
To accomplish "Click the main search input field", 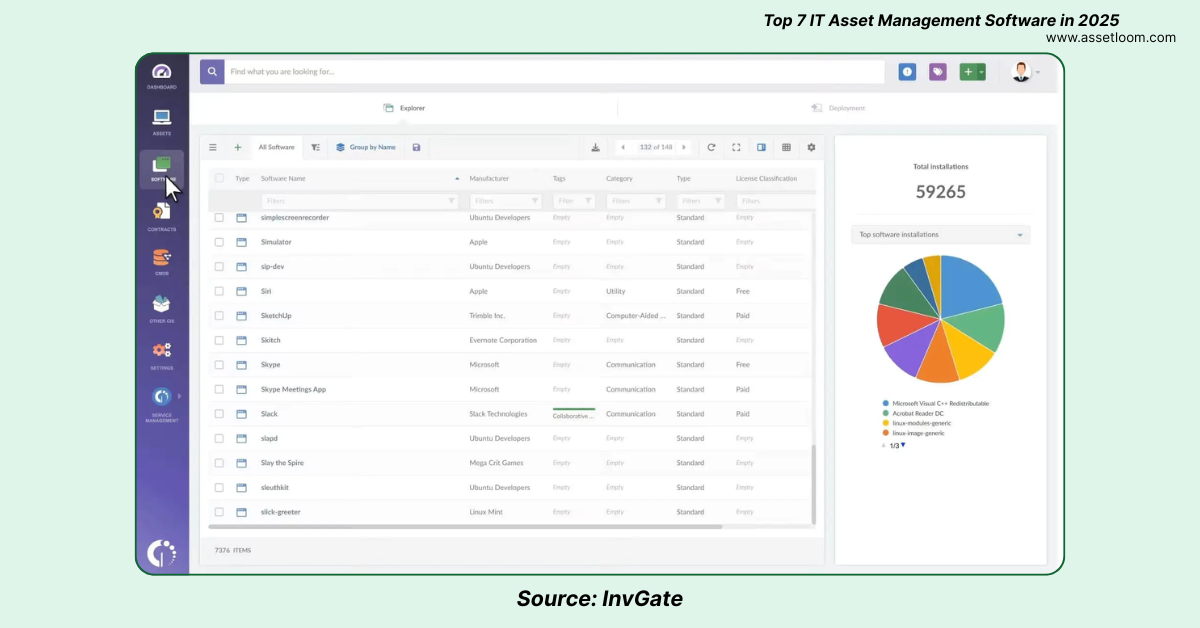I will click(554, 72).
